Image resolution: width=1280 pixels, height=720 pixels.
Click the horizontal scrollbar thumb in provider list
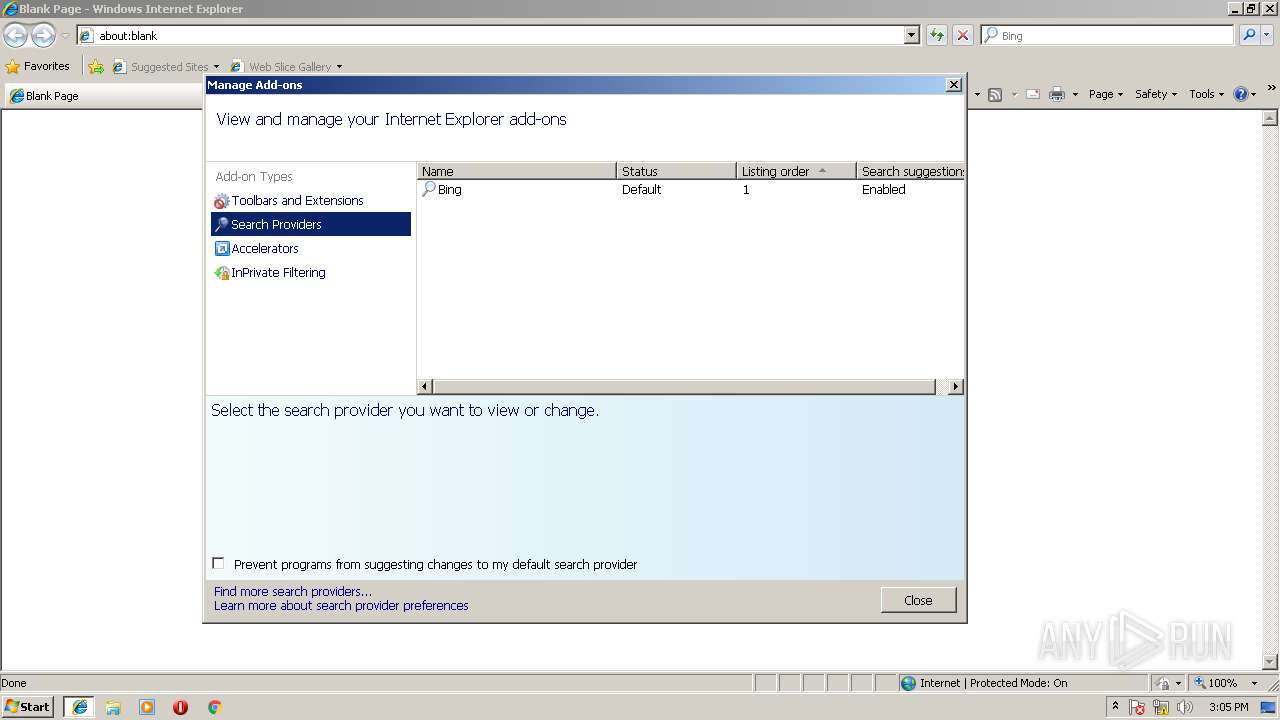pyautogui.click(x=684, y=387)
